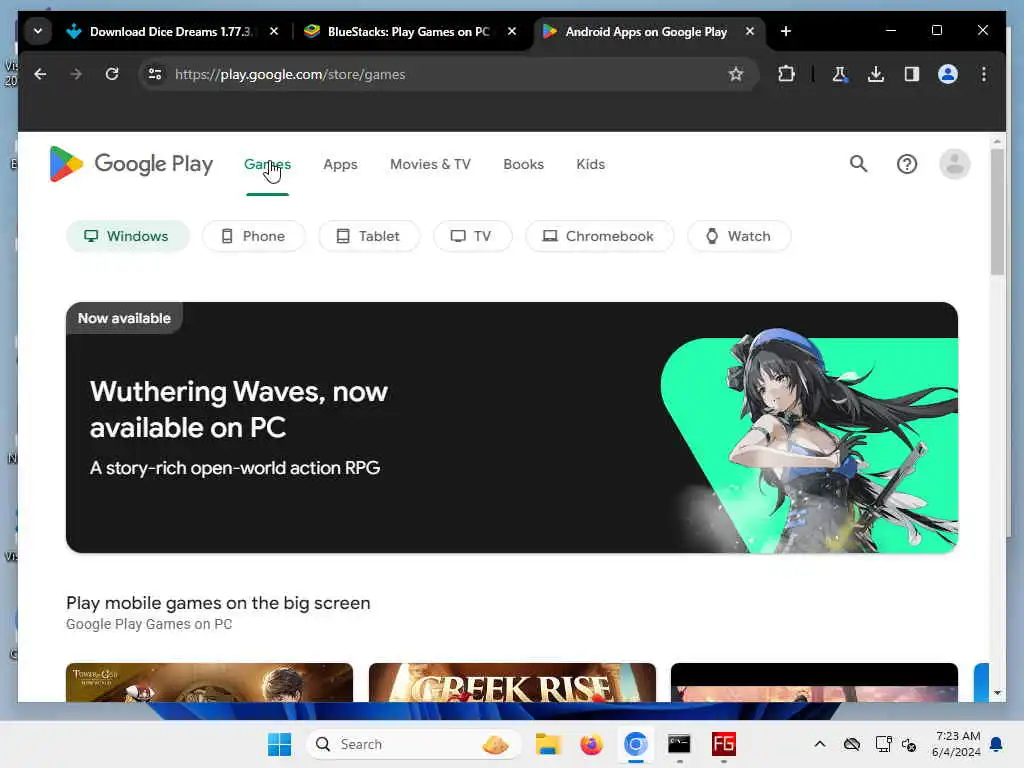Open Google Play search
The image size is (1024, 768).
pyautogui.click(x=858, y=164)
